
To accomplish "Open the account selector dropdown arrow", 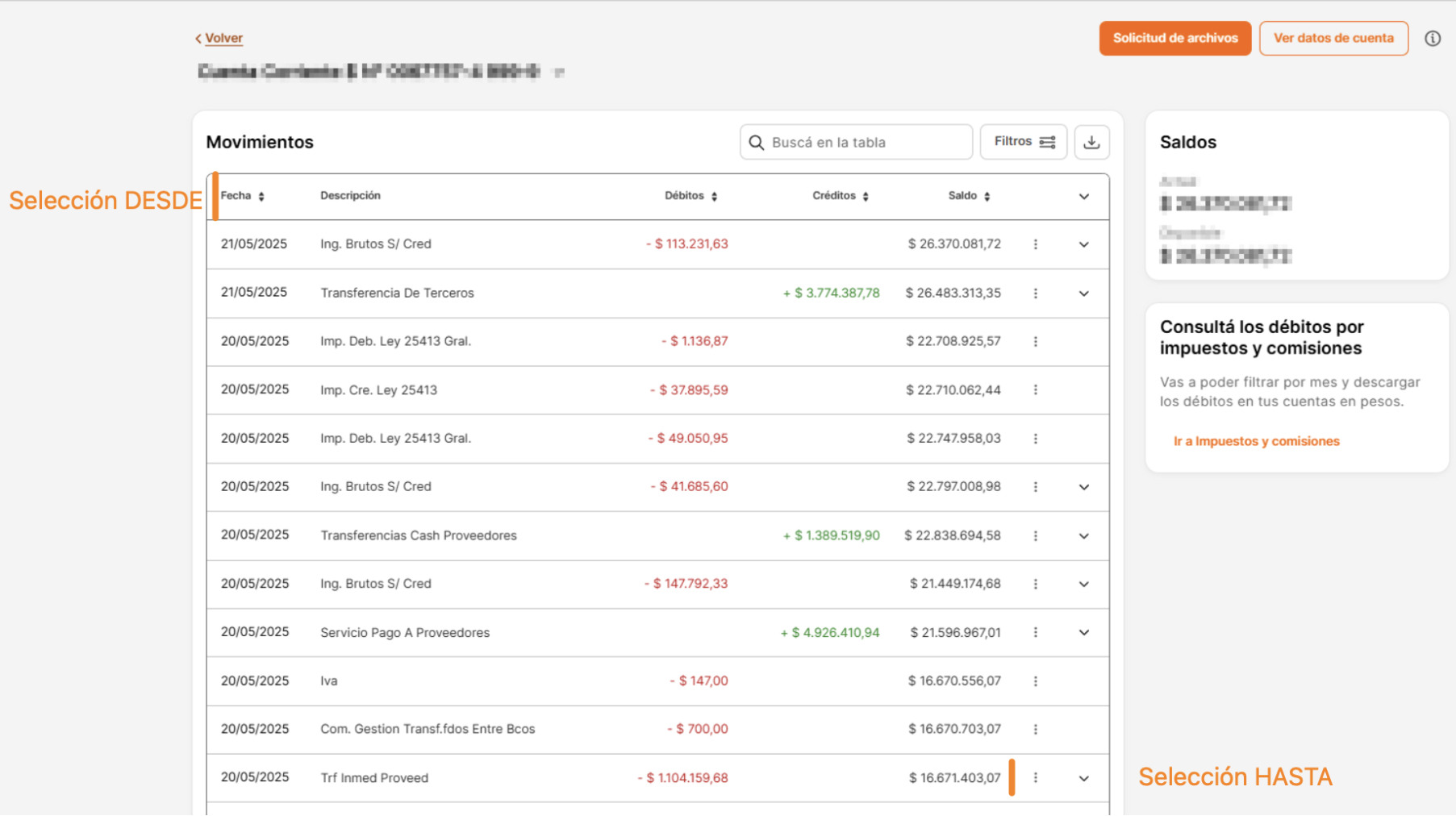I will [x=559, y=73].
